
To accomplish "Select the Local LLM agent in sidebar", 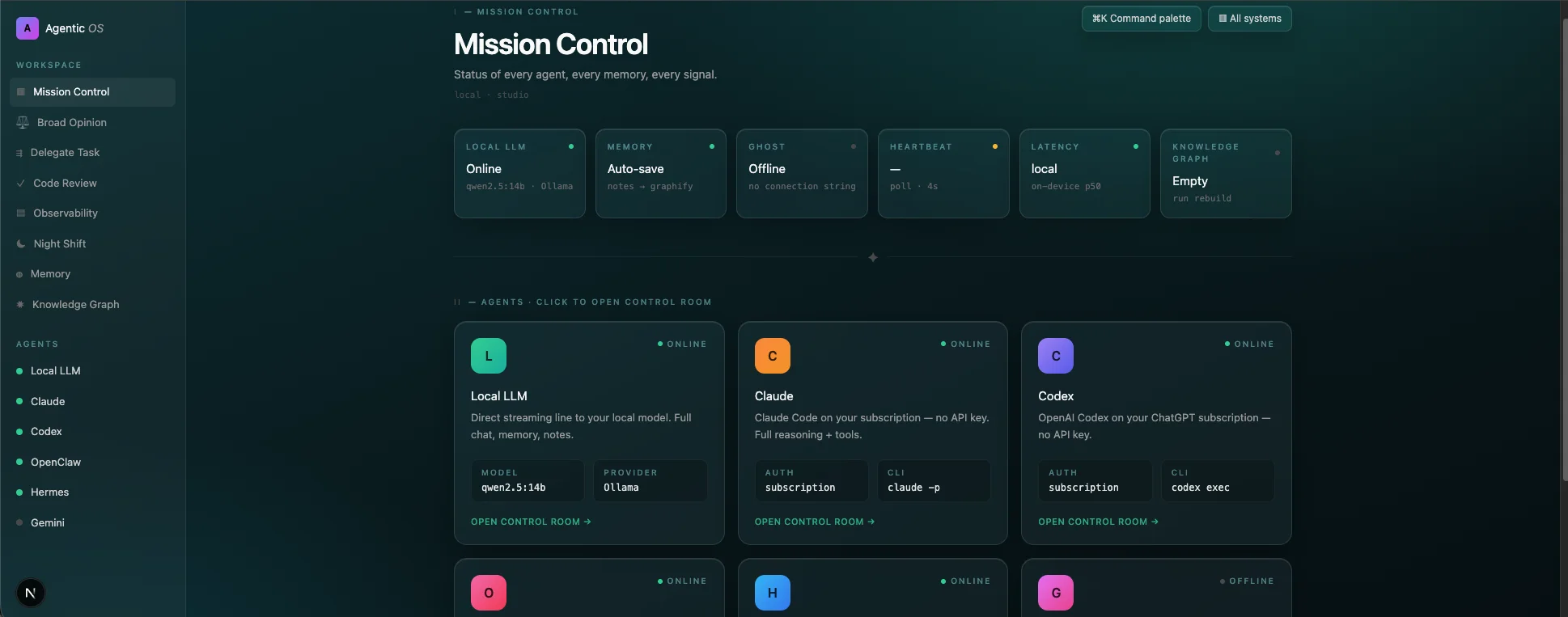I will (x=92, y=371).
